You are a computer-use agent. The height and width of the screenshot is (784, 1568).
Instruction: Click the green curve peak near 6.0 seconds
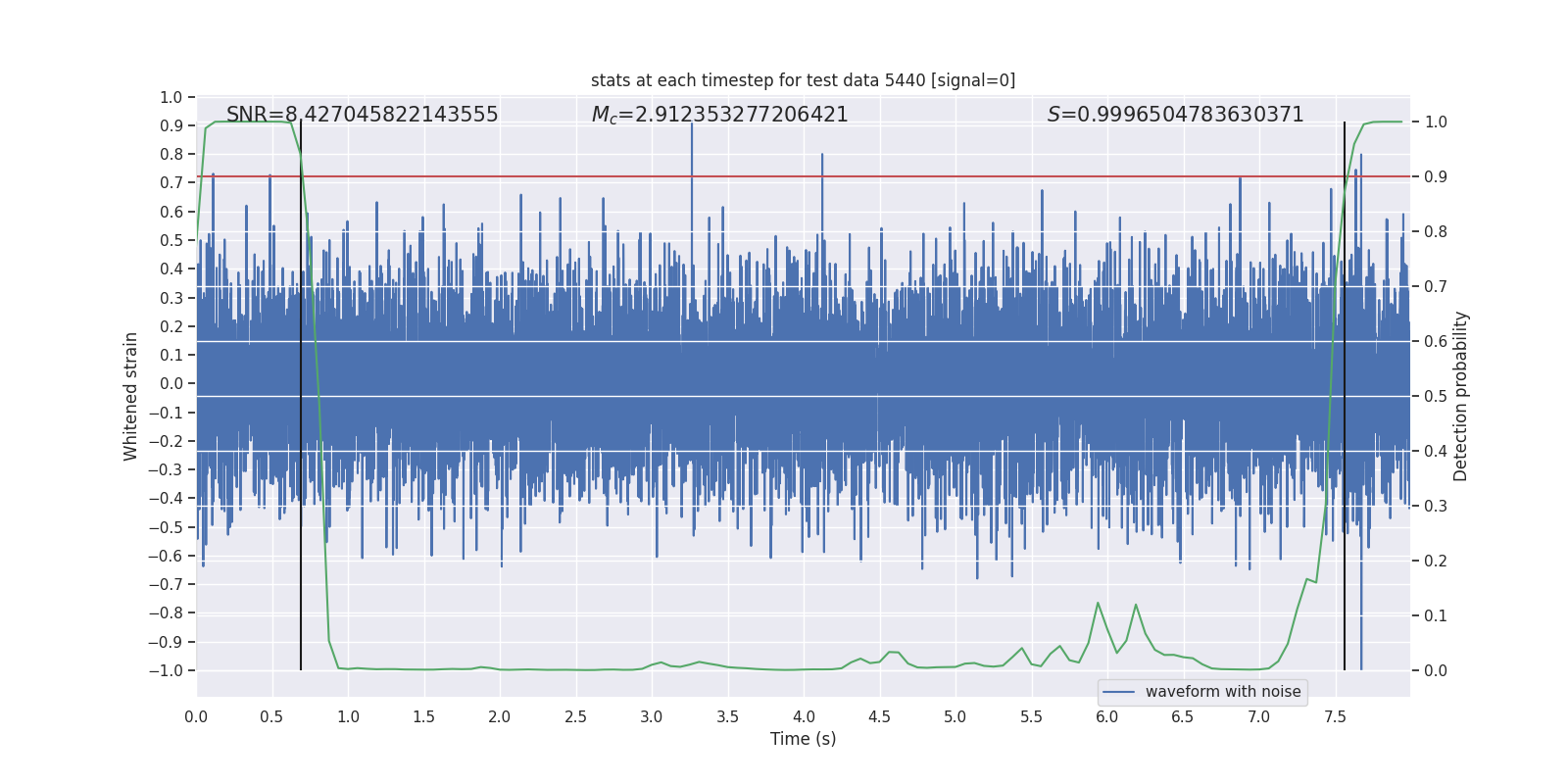(x=1098, y=603)
